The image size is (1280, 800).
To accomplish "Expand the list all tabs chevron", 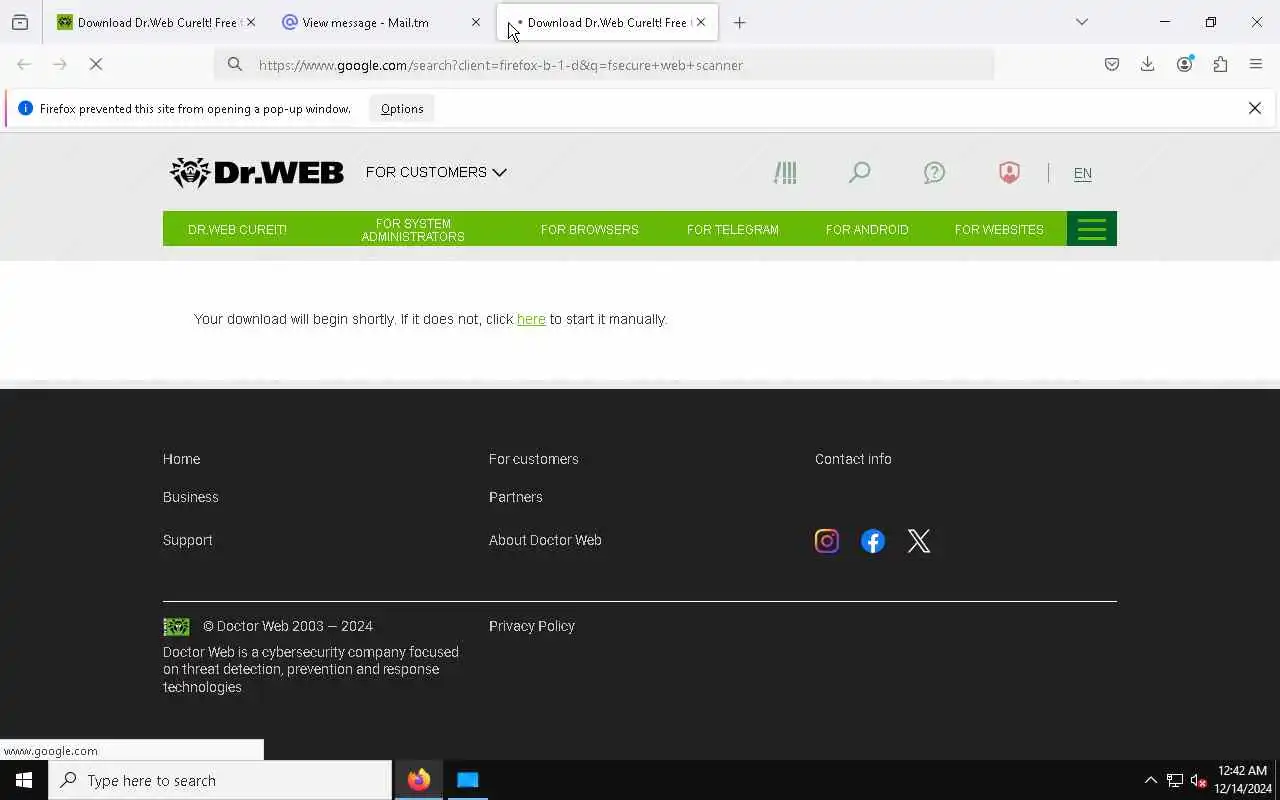I will click(1082, 22).
